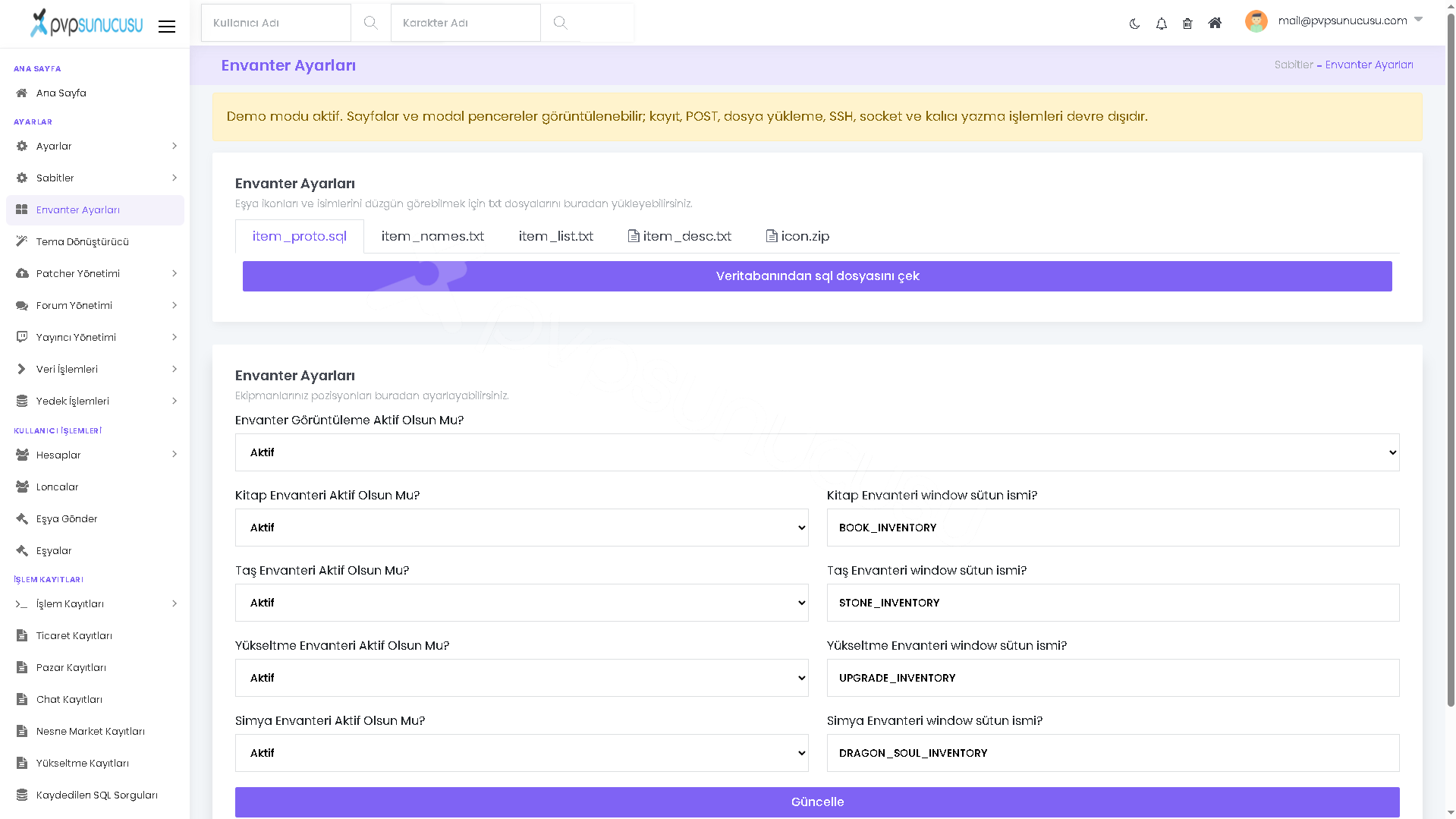Click the Sabitler gear icon

(x=22, y=178)
